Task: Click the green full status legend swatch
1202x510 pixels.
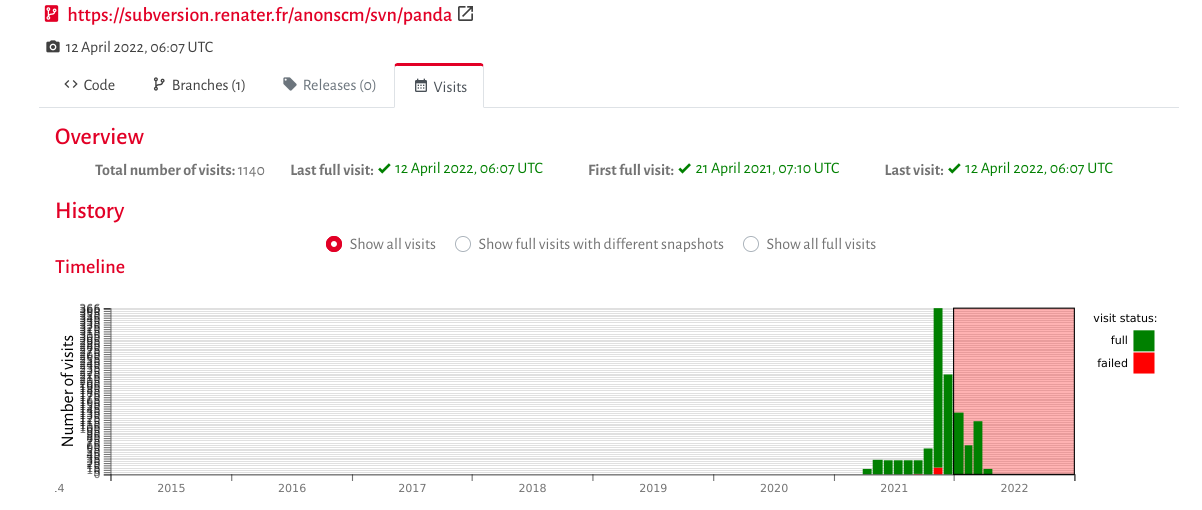Action: point(1144,340)
